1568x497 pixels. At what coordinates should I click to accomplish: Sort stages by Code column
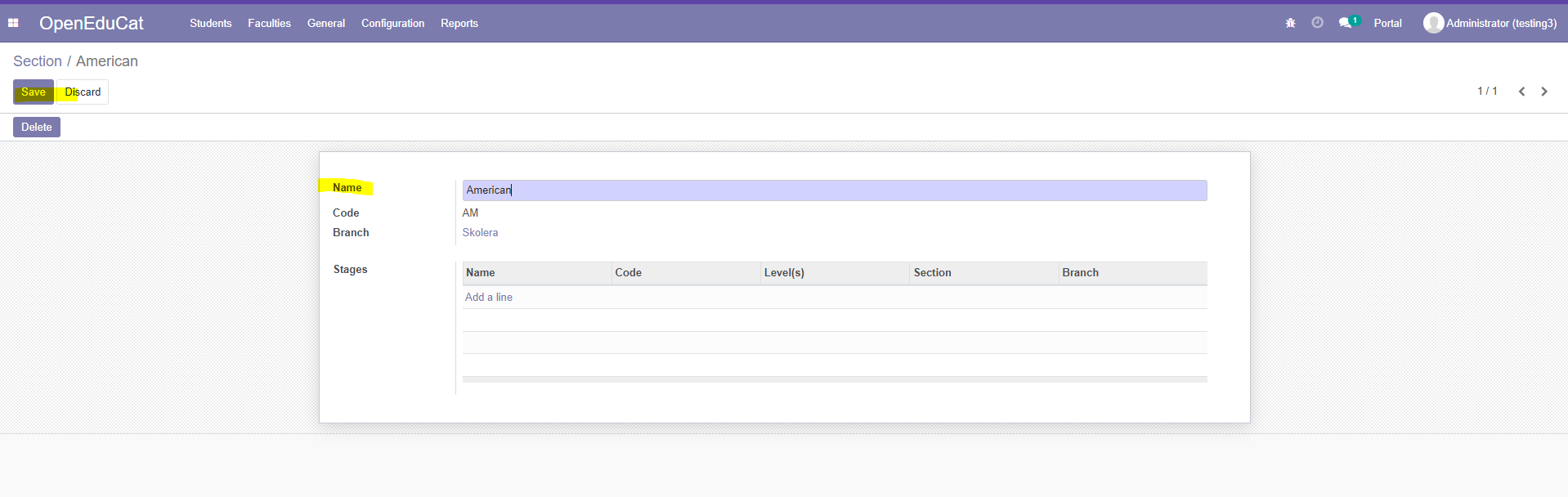coord(686,273)
